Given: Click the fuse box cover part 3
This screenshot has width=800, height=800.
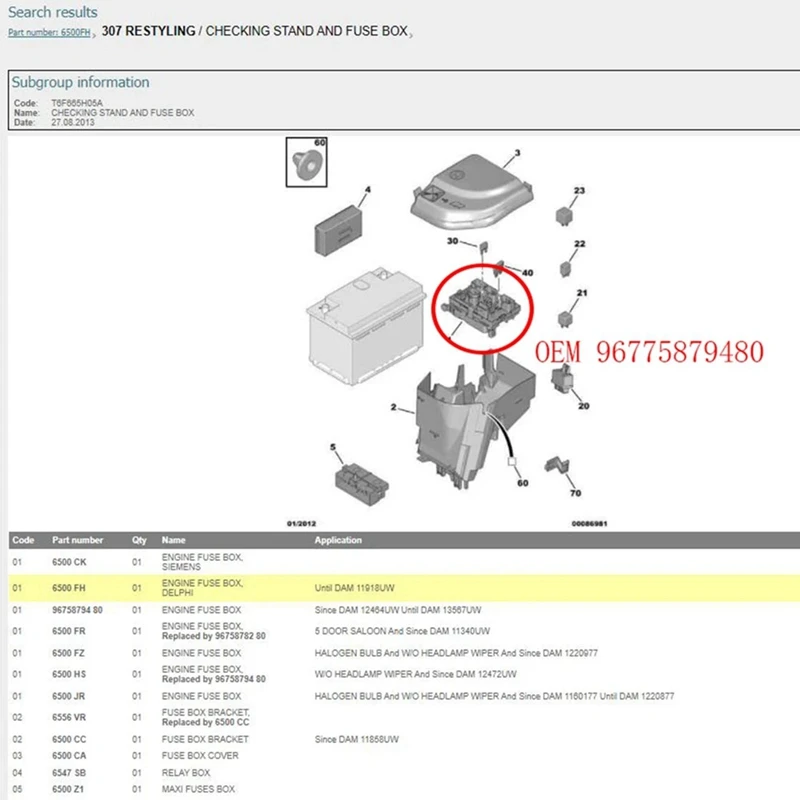Looking at the screenshot, I should click(472, 193).
